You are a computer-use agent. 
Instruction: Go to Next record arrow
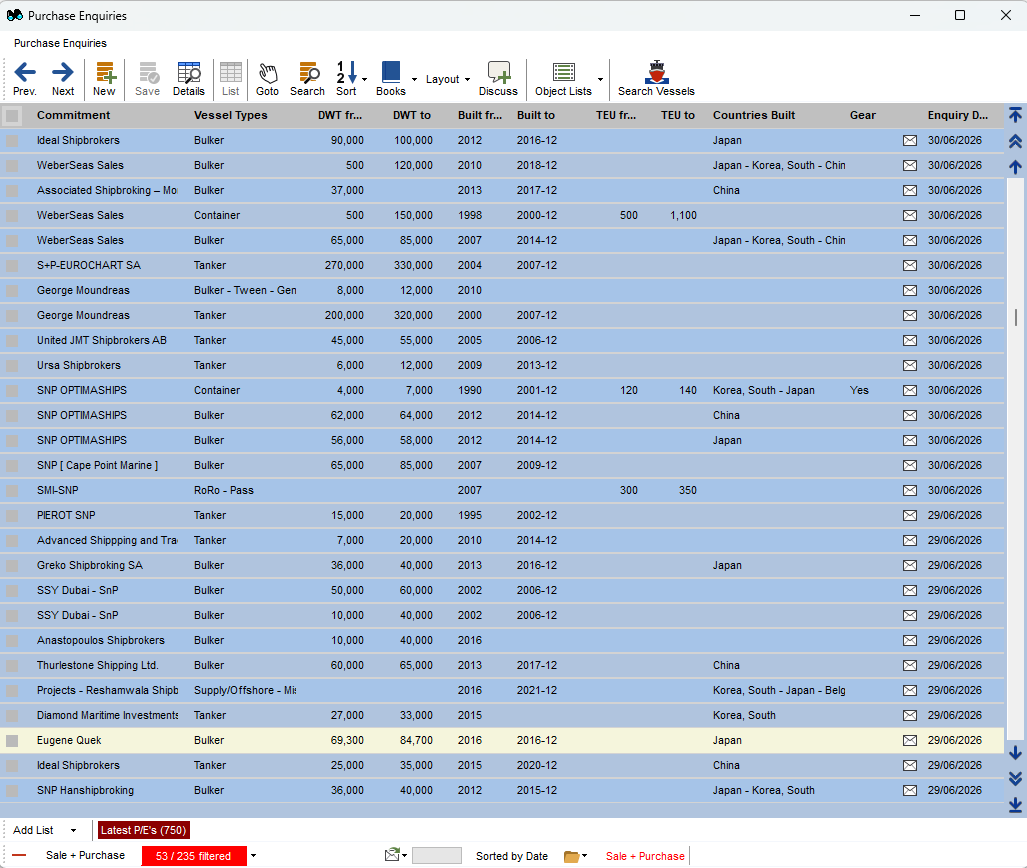pyautogui.click(x=63, y=79)
